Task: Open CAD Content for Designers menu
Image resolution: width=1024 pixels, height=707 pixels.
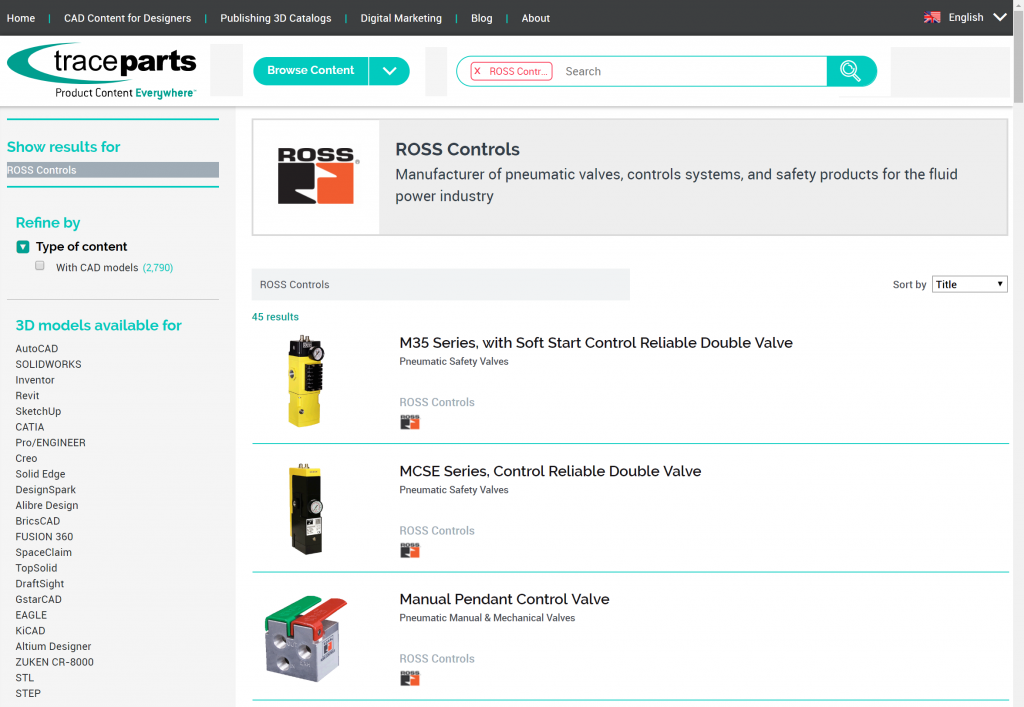Action: click(x=127, y=18)
